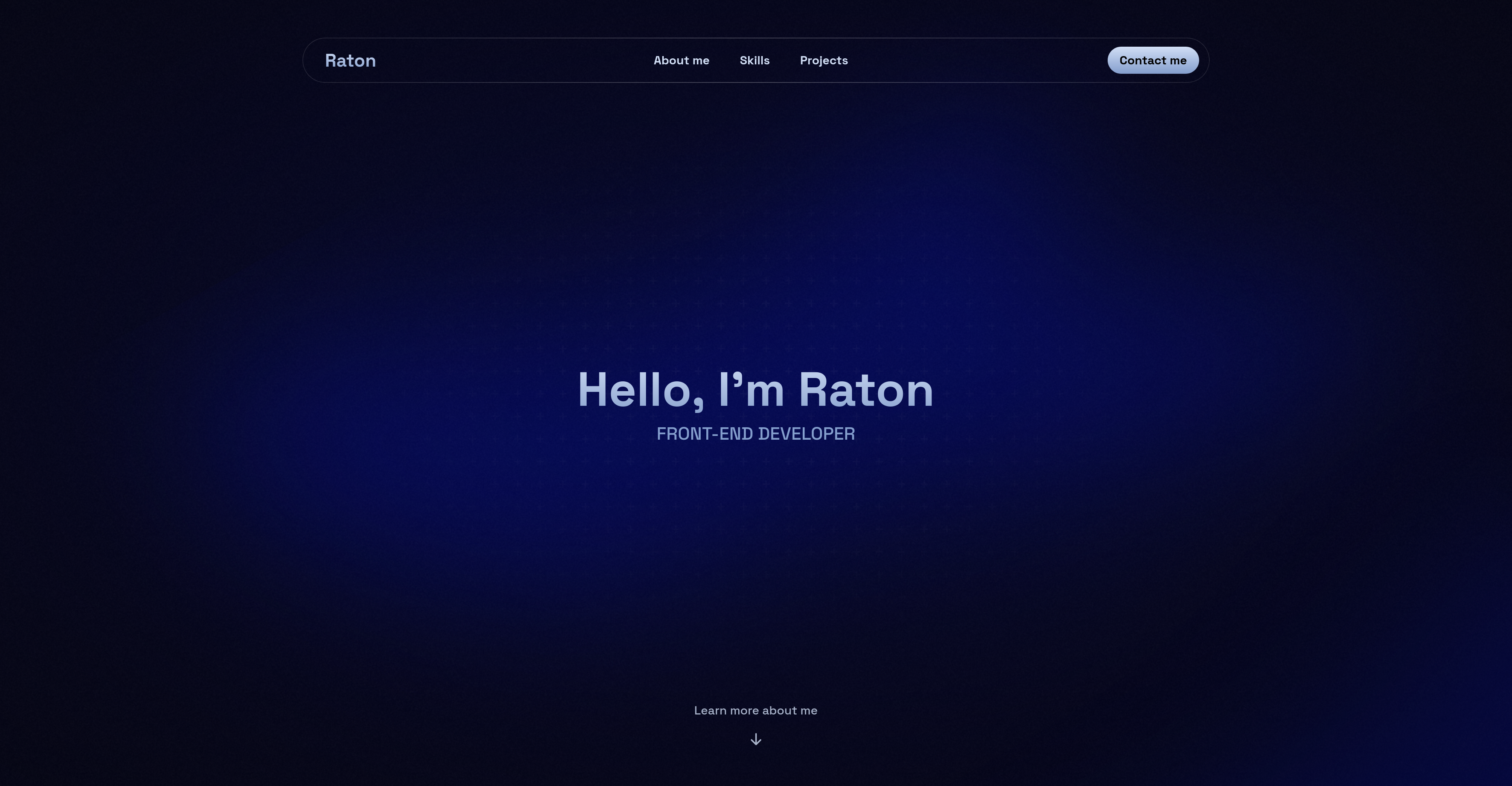Click the words about me in bottom link

point(790,710)
